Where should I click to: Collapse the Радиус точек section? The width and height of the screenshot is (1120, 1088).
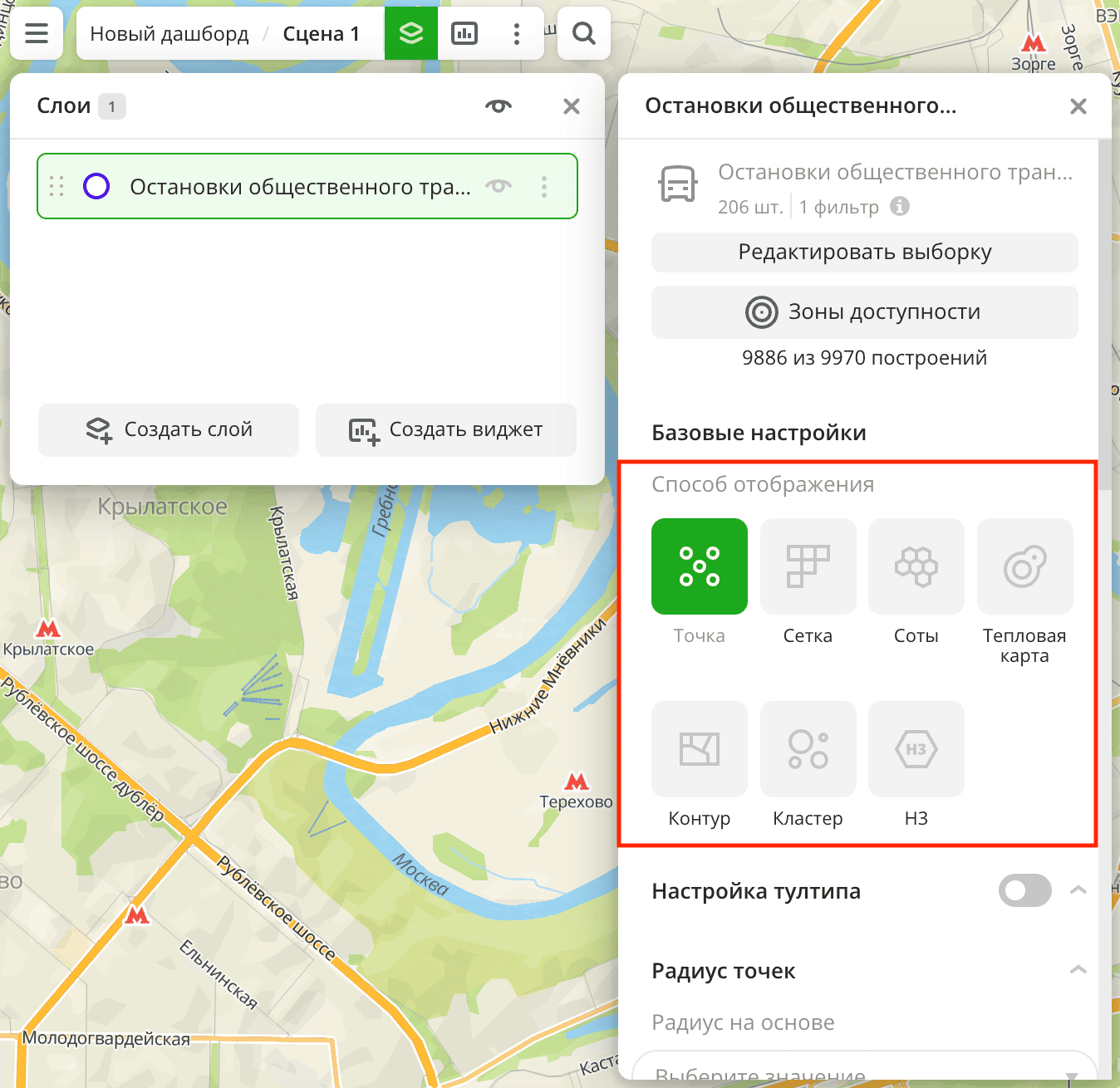click(1078, 970)
